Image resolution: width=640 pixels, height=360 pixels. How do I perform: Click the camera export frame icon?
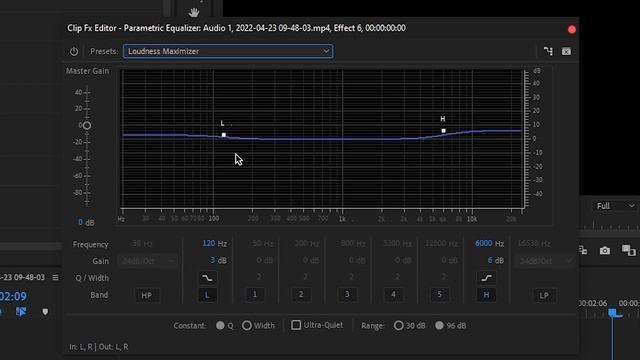click(604, 250)
